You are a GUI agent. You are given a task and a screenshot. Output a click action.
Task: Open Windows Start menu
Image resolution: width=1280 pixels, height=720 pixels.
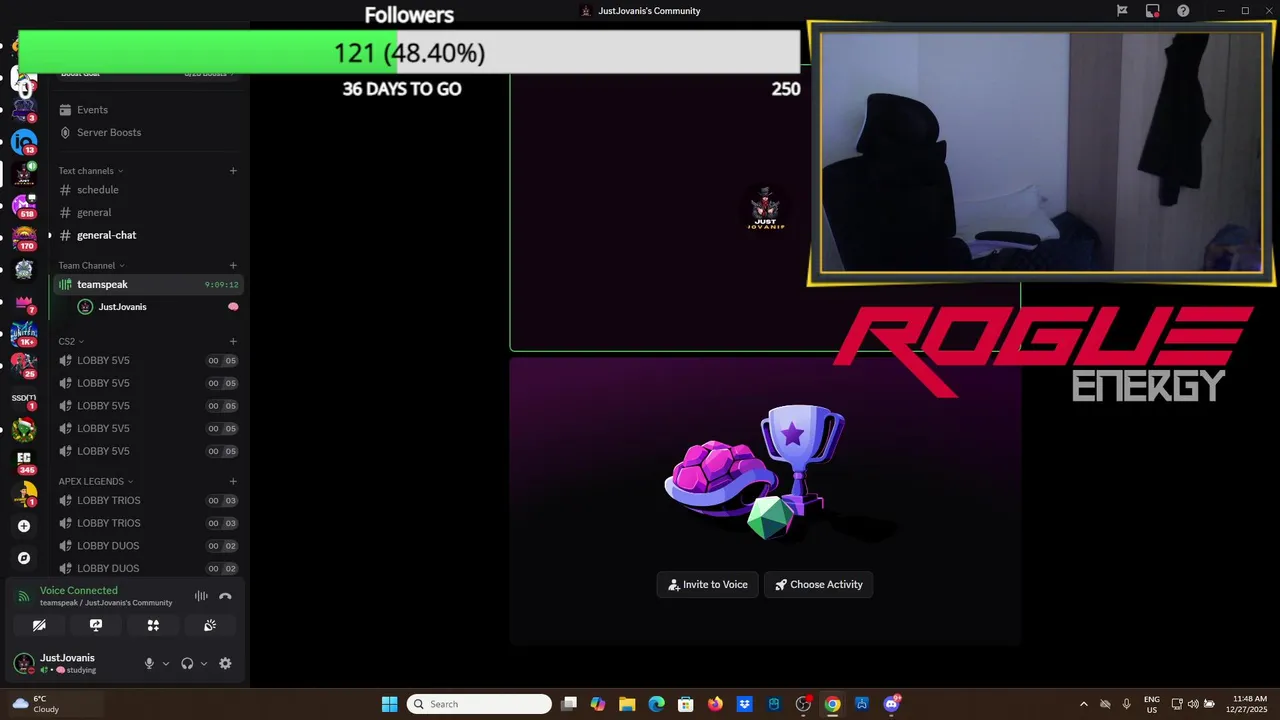[389, 704]
